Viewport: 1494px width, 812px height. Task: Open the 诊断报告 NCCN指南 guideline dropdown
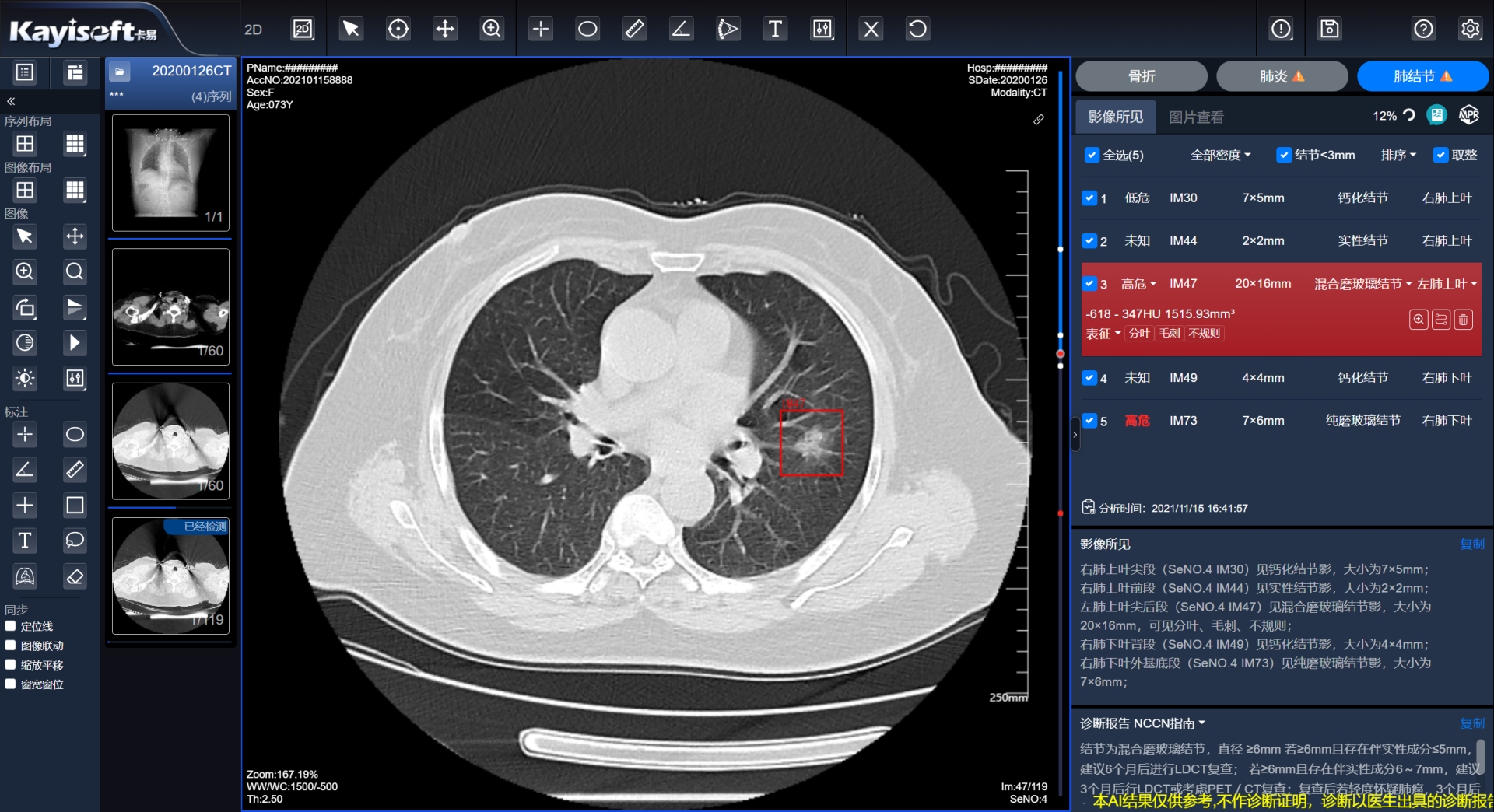pos(1142,723)
